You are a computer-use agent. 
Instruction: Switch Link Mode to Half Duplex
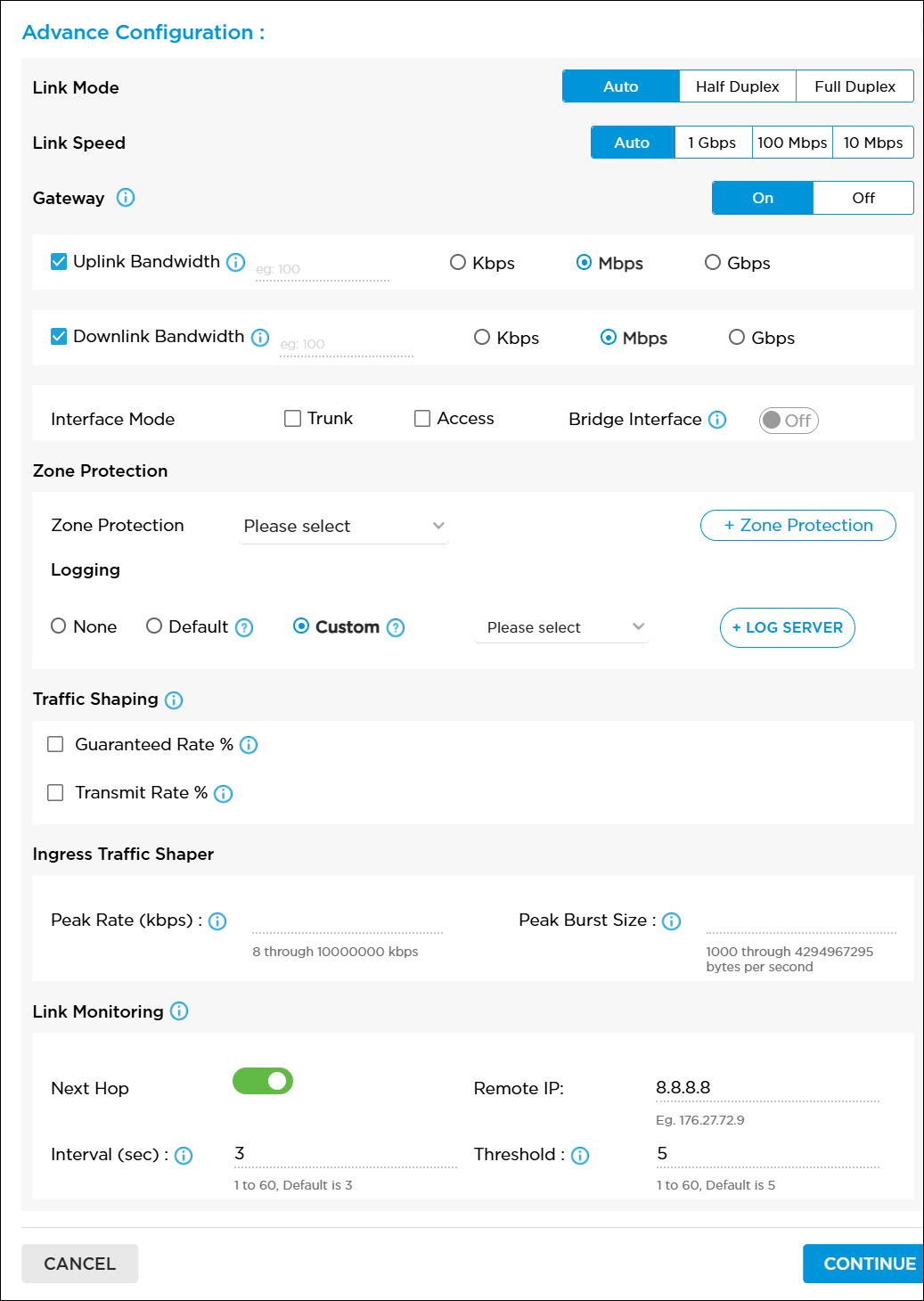[737, 86]
